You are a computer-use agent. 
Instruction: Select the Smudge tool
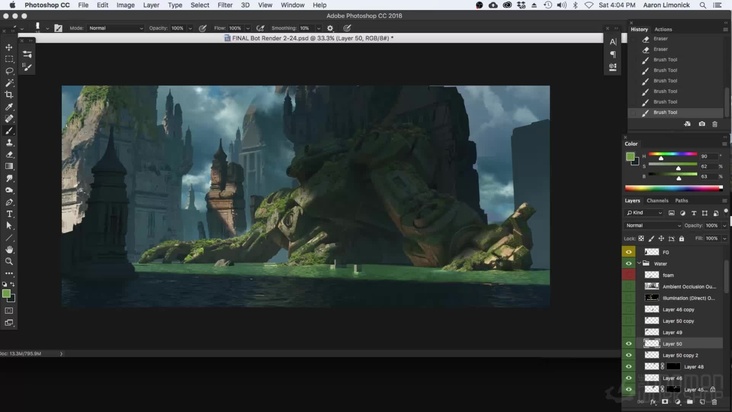[9, 178]
